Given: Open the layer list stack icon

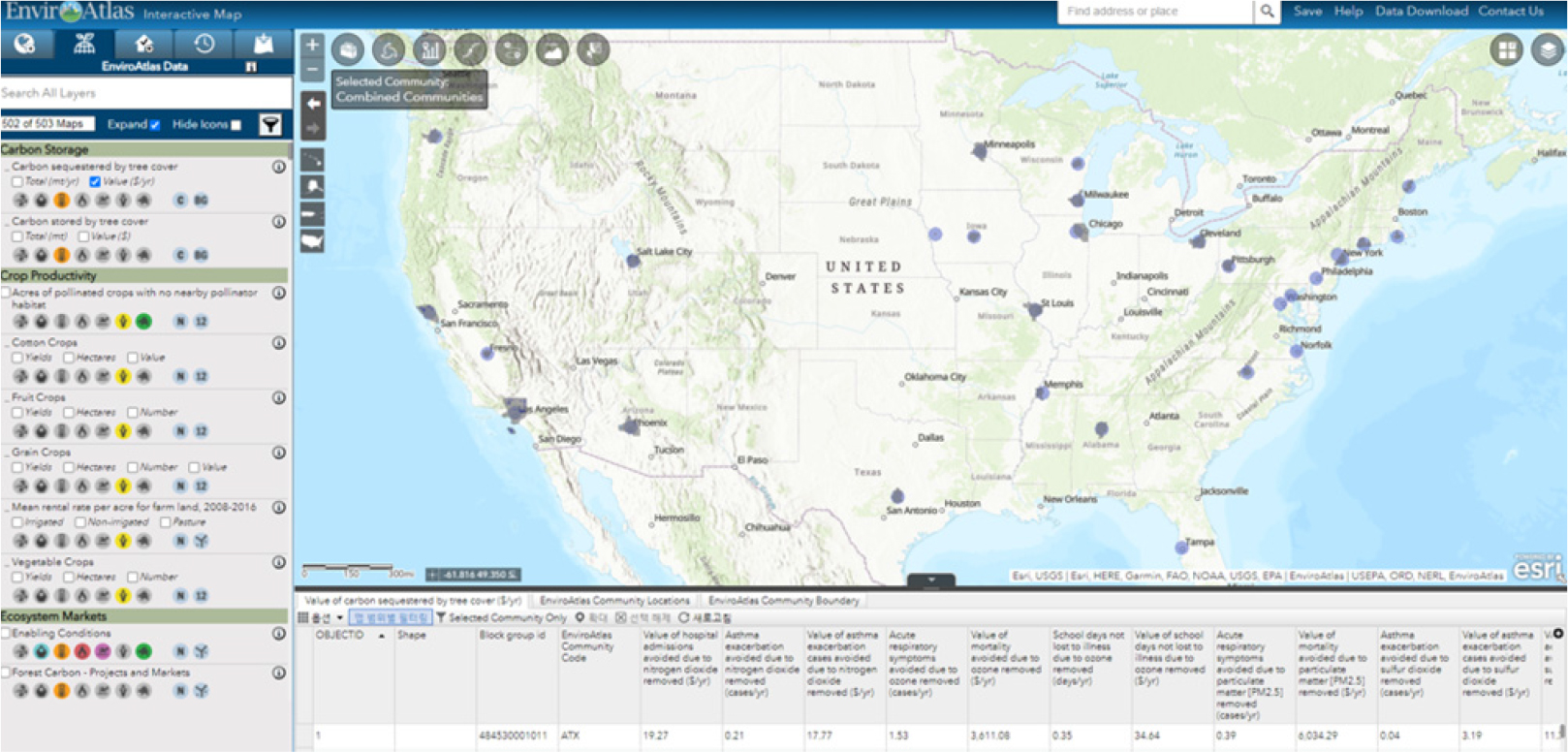Looking at the screenshot, I should tap(1548, 50).
